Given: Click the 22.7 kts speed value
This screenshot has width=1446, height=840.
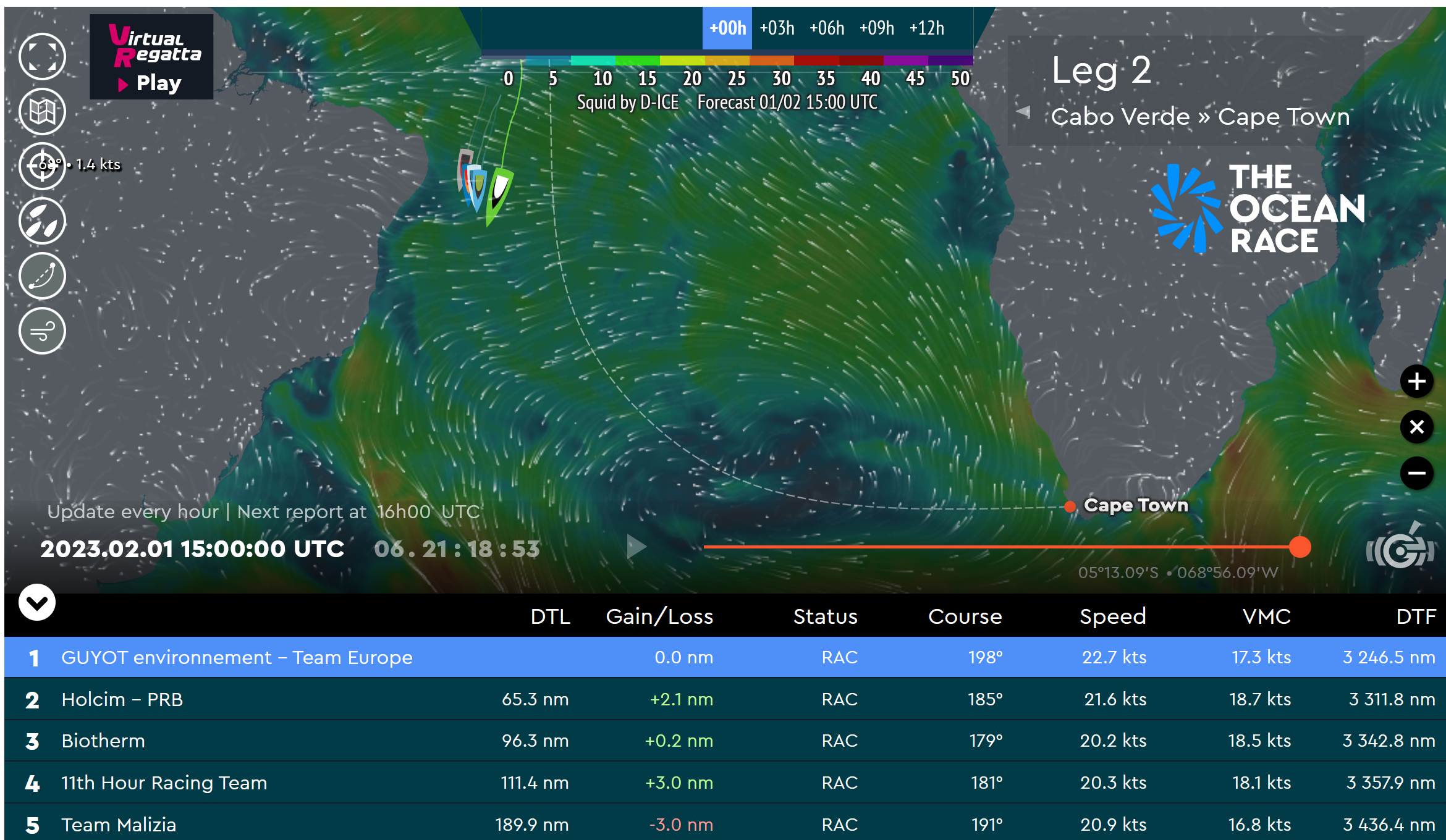Looking at the screenshot, I should pyautogui.click(x=1114, y=657).
